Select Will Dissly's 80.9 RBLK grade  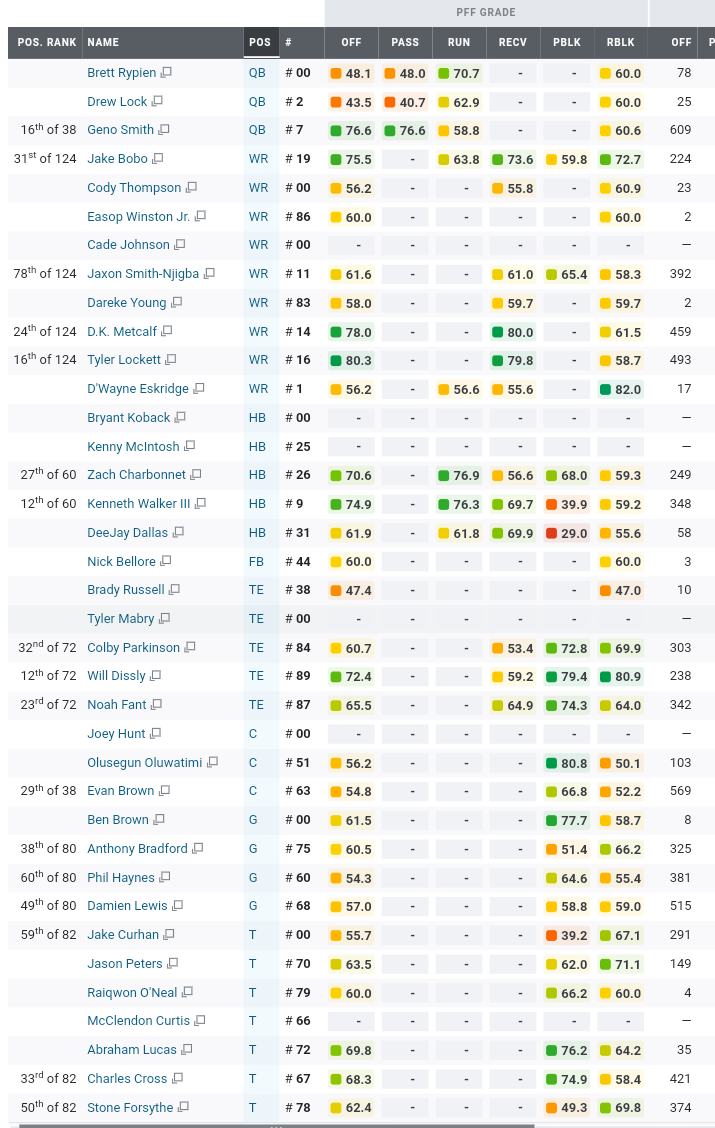tap(621, 676)
